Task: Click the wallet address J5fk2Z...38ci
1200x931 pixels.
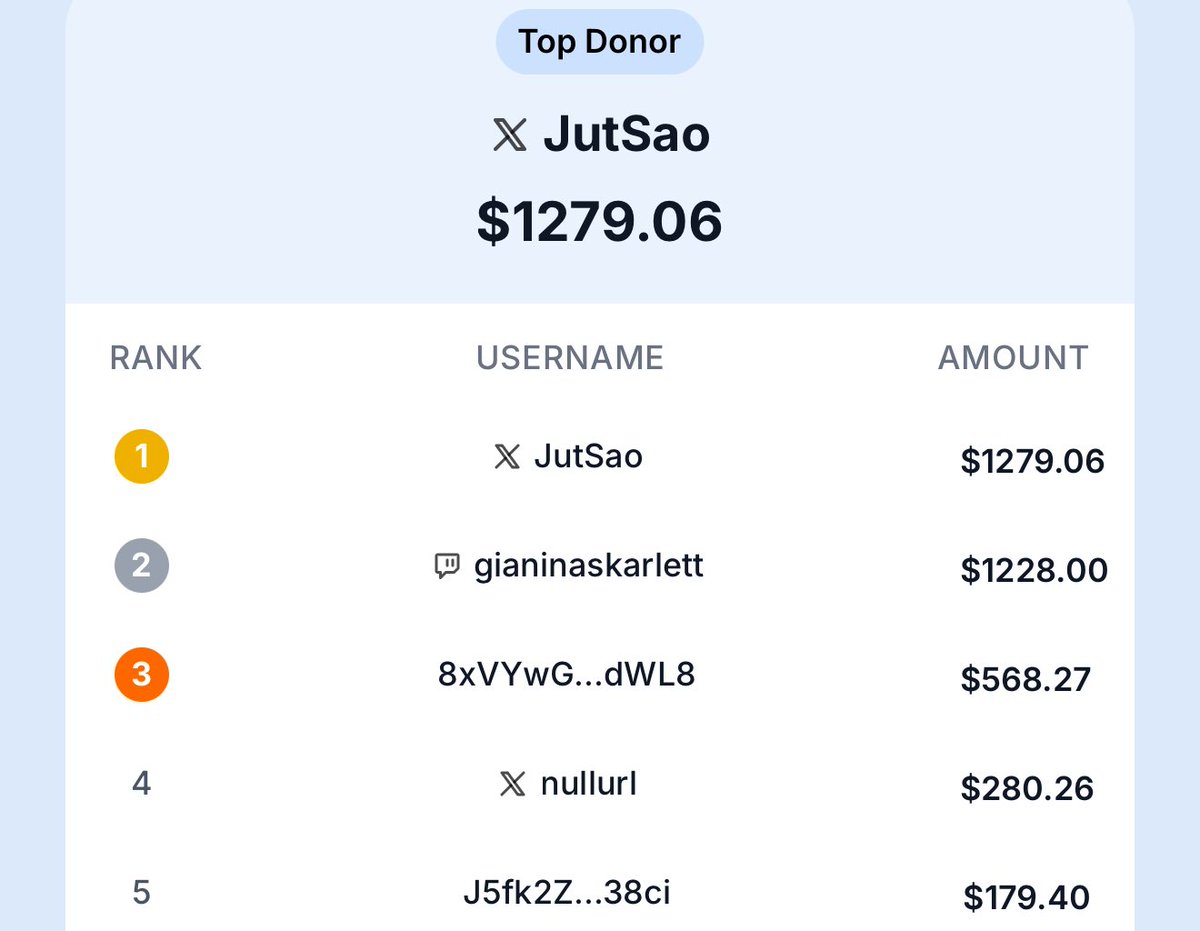Action: pos(567,892)
